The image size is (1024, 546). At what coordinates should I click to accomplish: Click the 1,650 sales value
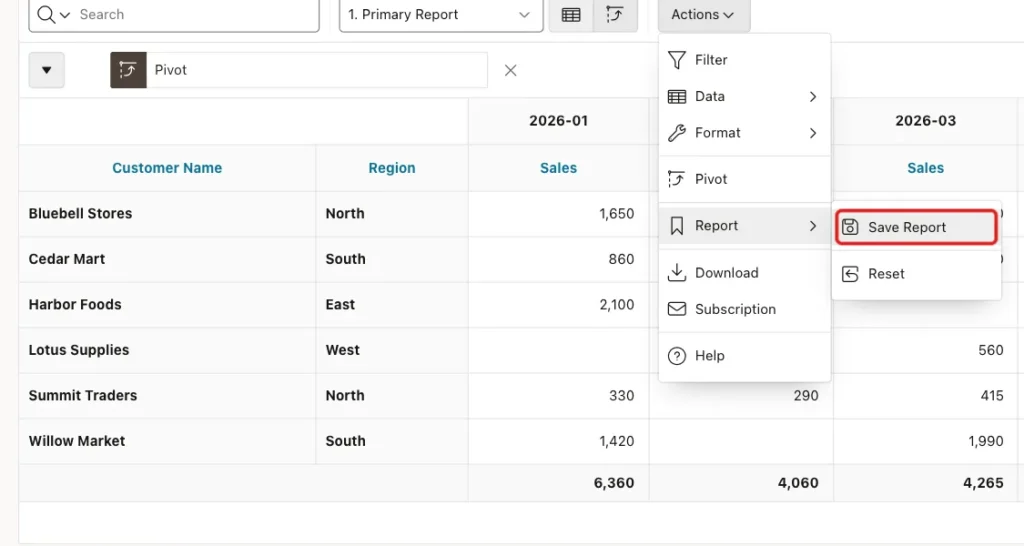pyautogui.click(x=616, y=214)
